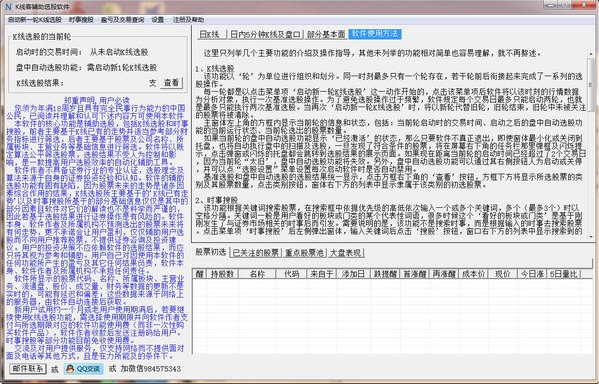
Task: Click the 2、时事搜股 section heading
Action: [216, 200]
